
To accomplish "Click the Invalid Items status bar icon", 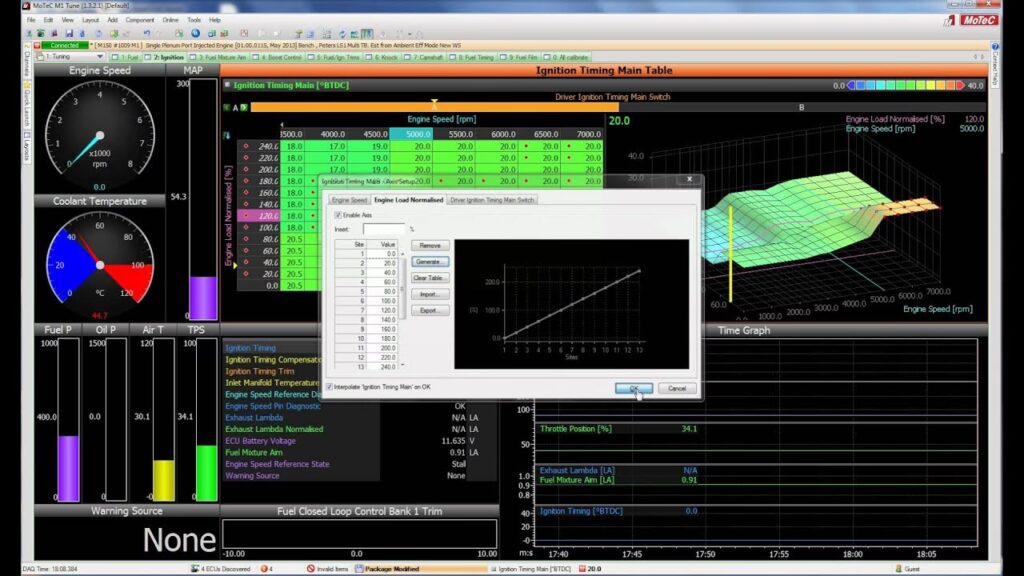I will 311,568.
